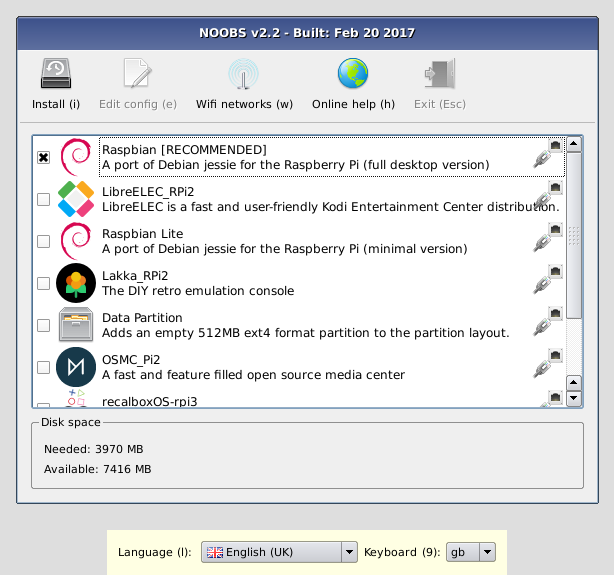Click the scroll up arrow at list top
The image size is (614, 575).
point(574,144)
